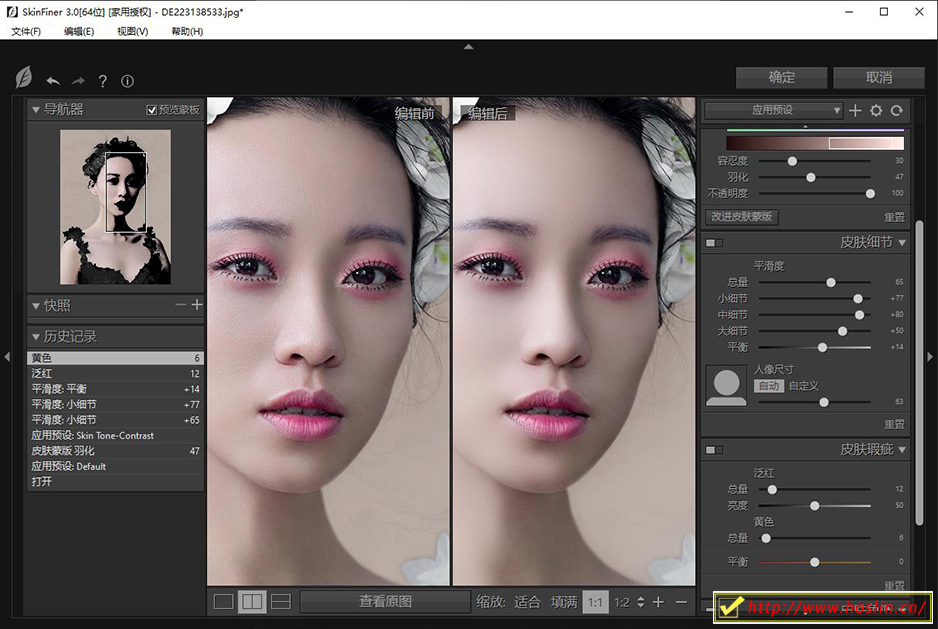Click the undo arrow icon
This screenshot has height=629, width=938.
pyautogui.click(x=53, y=81)
